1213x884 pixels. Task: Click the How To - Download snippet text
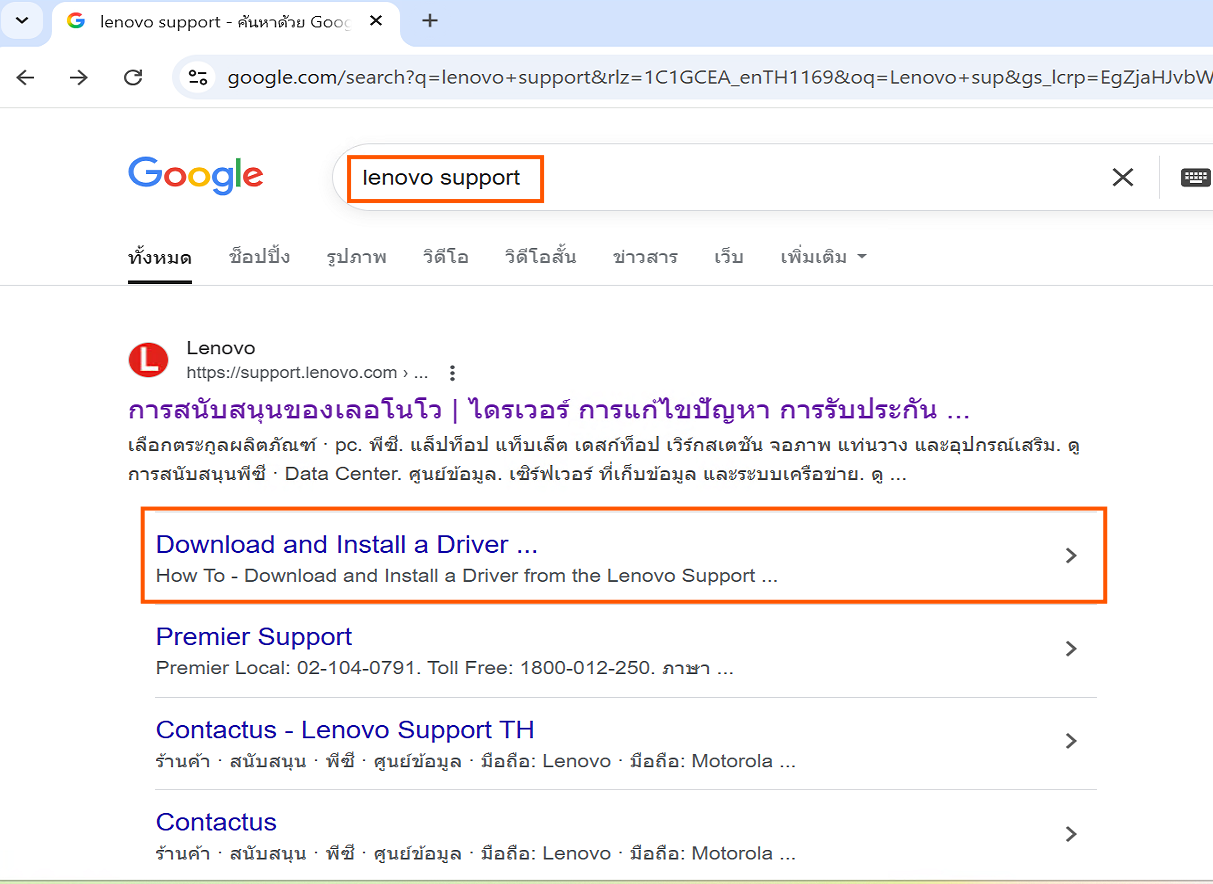467,576
